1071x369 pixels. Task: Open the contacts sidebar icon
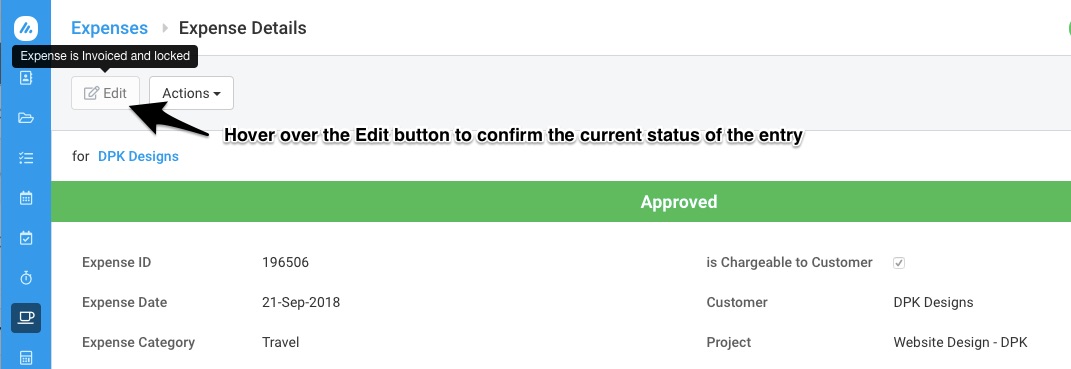(x=26, y=78)
